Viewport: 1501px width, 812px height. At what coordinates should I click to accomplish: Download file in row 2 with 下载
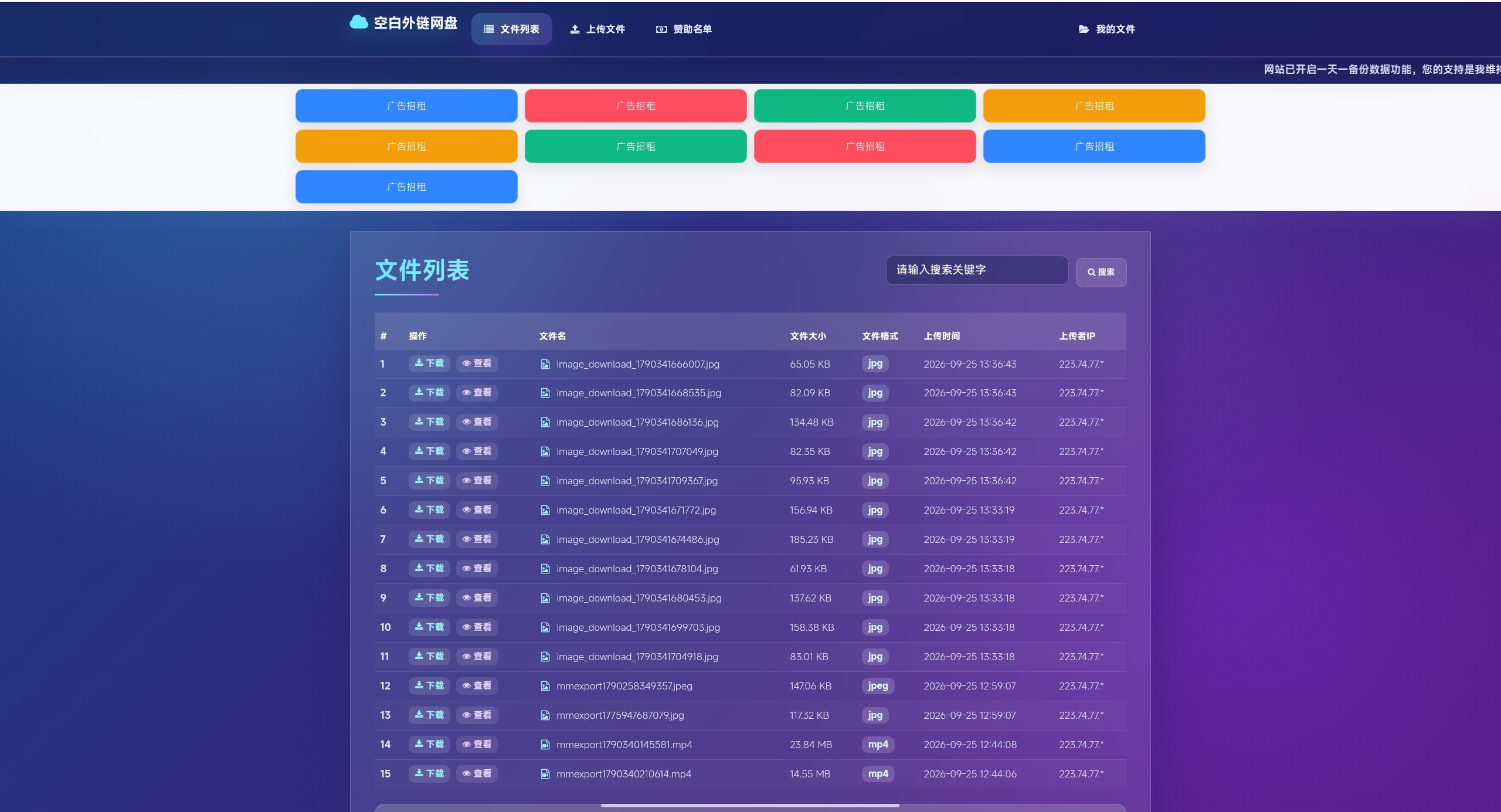coord(429,392)
